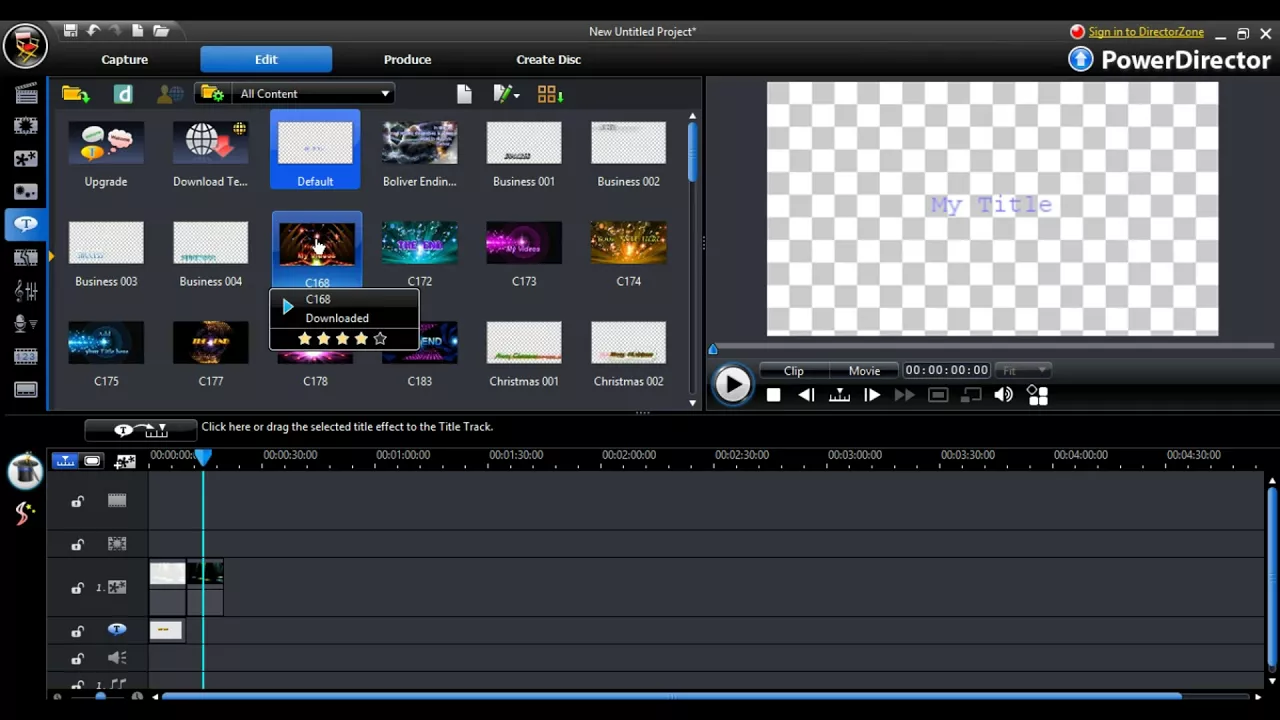Screen dimensions: 1280x720
Task: Create a new project from the top toolbar
Action: pyautogui.click(x=138, y=31)
